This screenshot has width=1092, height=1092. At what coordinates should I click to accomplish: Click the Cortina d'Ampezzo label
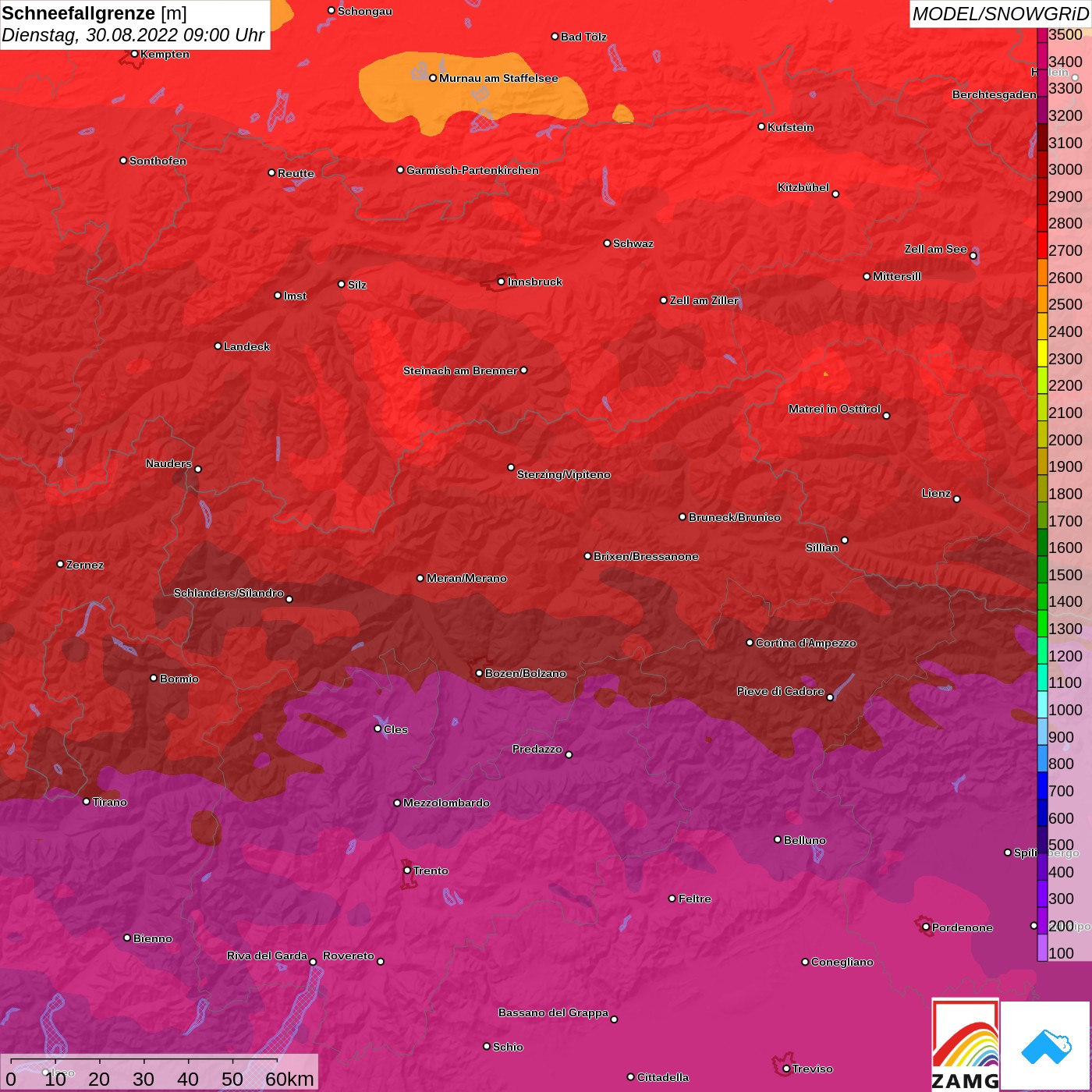[806, 643]
